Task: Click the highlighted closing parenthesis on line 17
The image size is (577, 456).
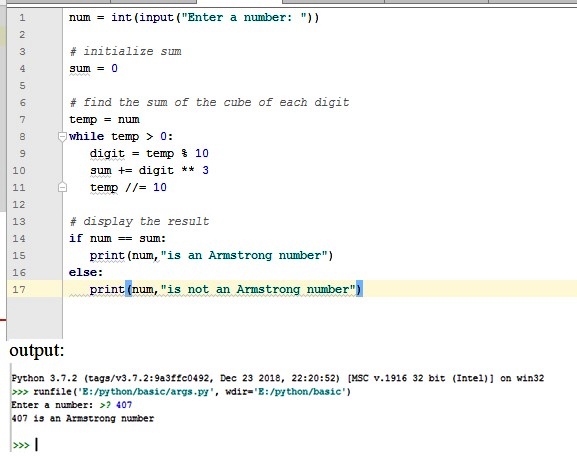Action: (359, 289)
